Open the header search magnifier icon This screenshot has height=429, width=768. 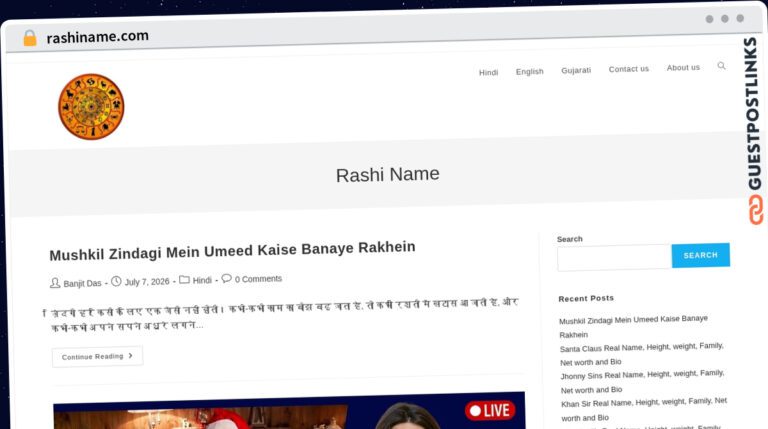(721, 66)
